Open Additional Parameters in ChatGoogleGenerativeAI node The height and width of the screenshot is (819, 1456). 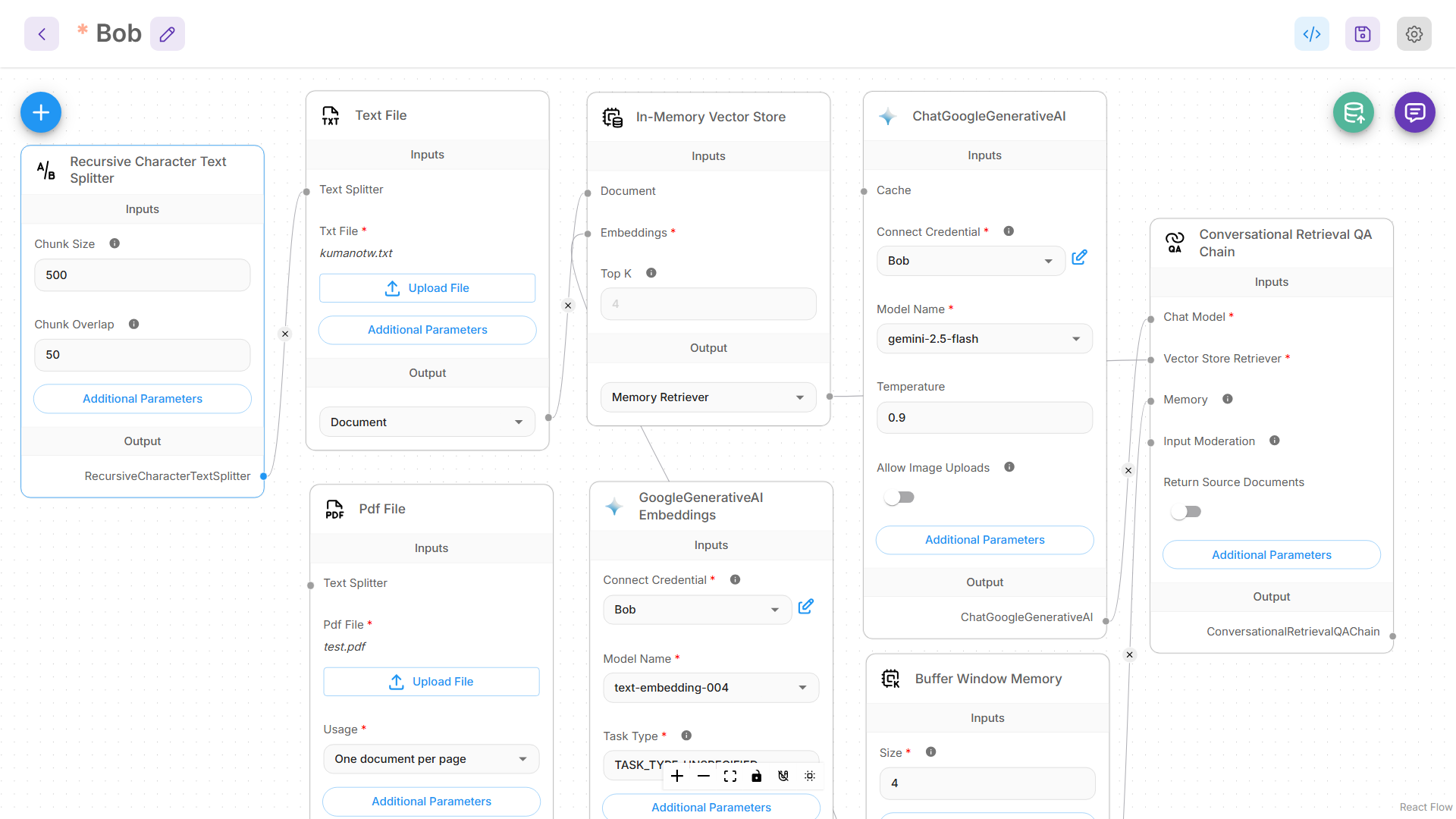click(984, 540)
